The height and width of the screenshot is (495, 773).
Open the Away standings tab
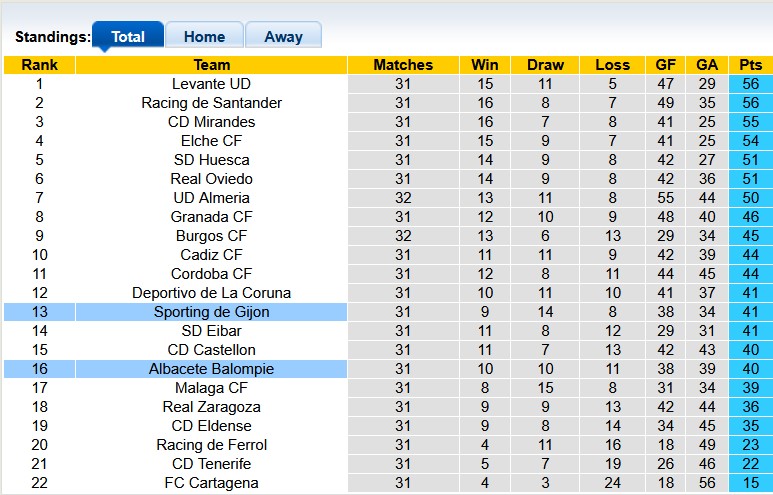tap(283, 37)
